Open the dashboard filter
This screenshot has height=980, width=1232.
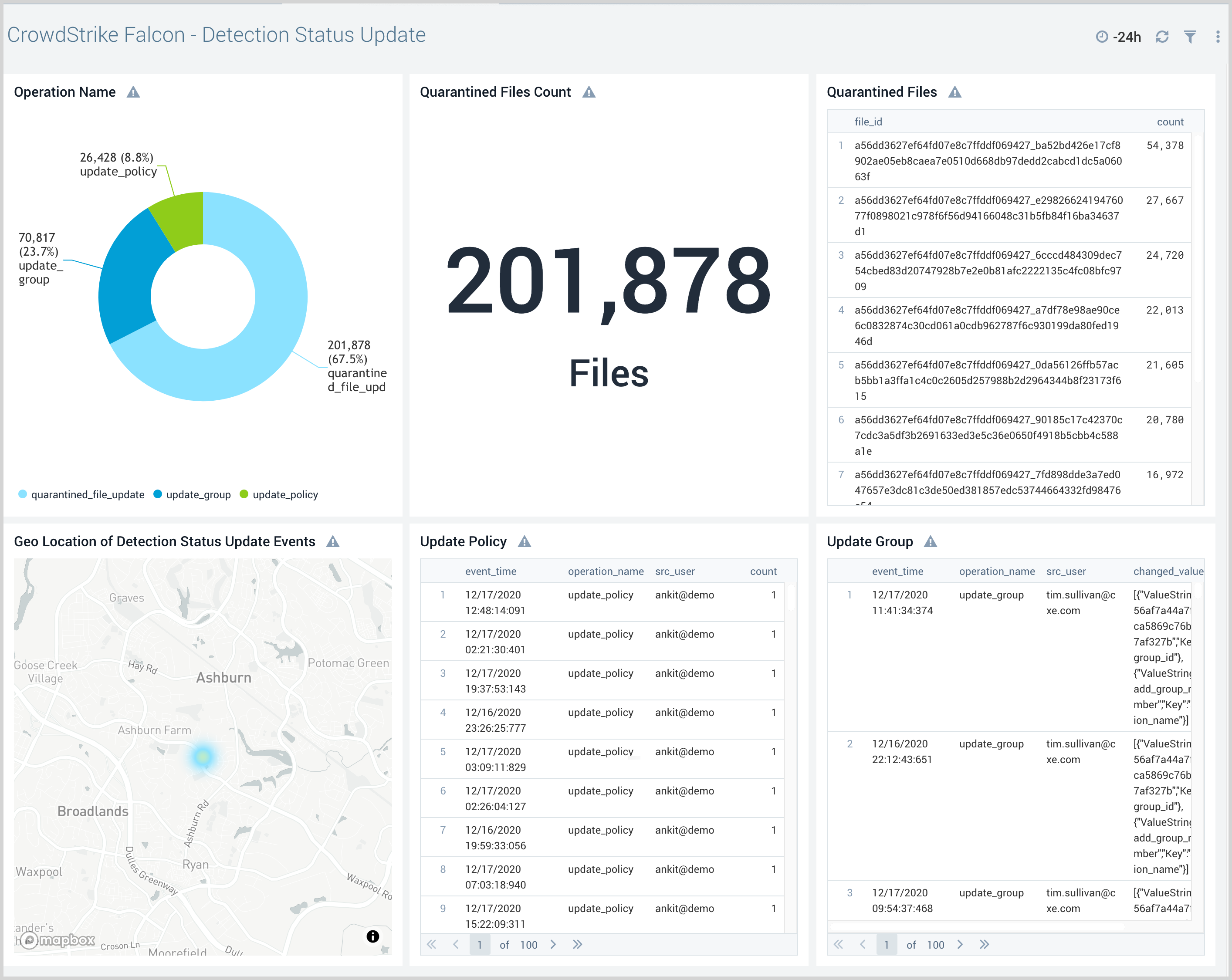coord(1190,36)
